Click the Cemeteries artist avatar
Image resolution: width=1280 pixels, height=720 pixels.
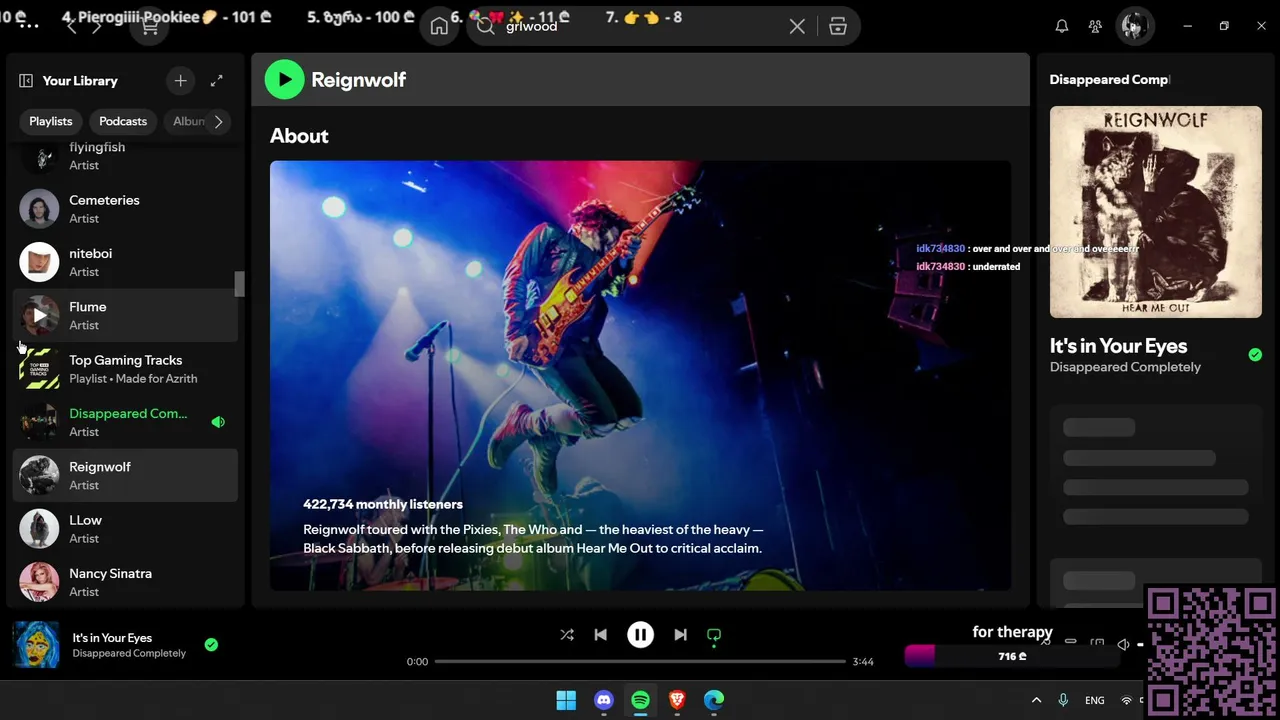(39, 209)
